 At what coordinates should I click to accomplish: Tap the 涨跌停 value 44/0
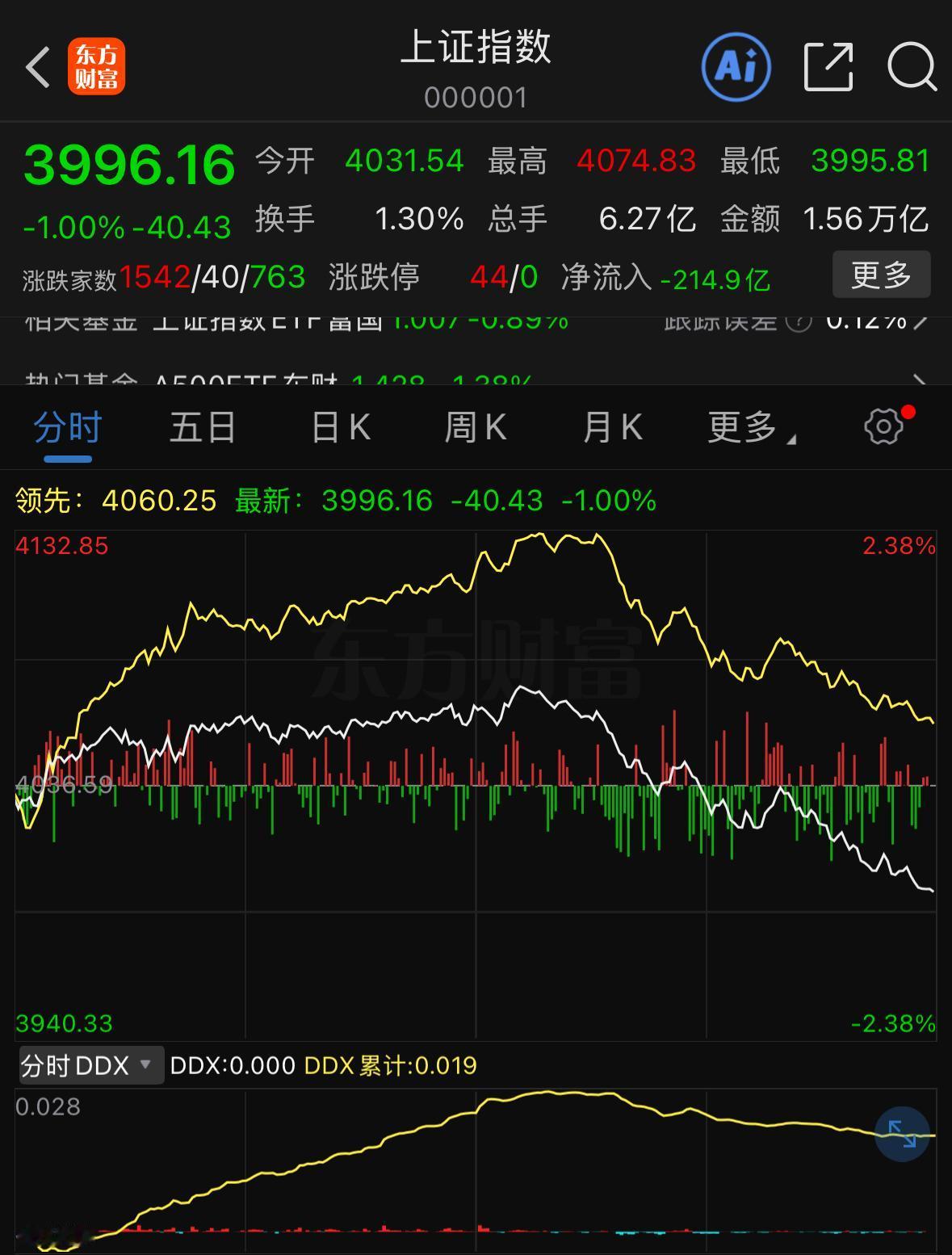504,277
